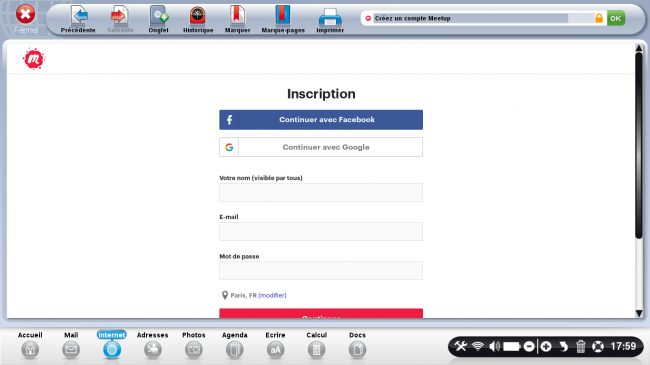Click the page scroll down arrow
The height and width of the screenshot is (365, 650).
639,314
